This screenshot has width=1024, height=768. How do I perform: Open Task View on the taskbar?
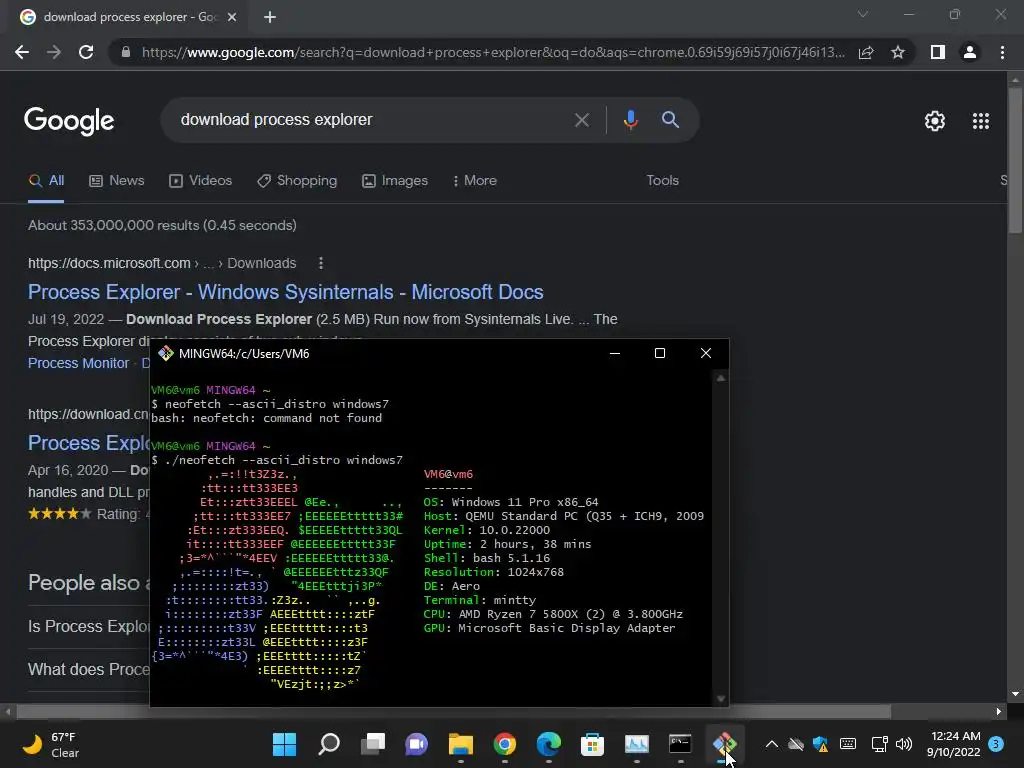(373, 744)
